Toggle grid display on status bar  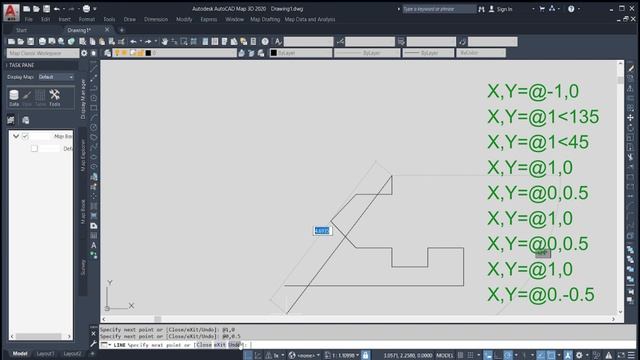pyautogui.click(x=460, y=356)
